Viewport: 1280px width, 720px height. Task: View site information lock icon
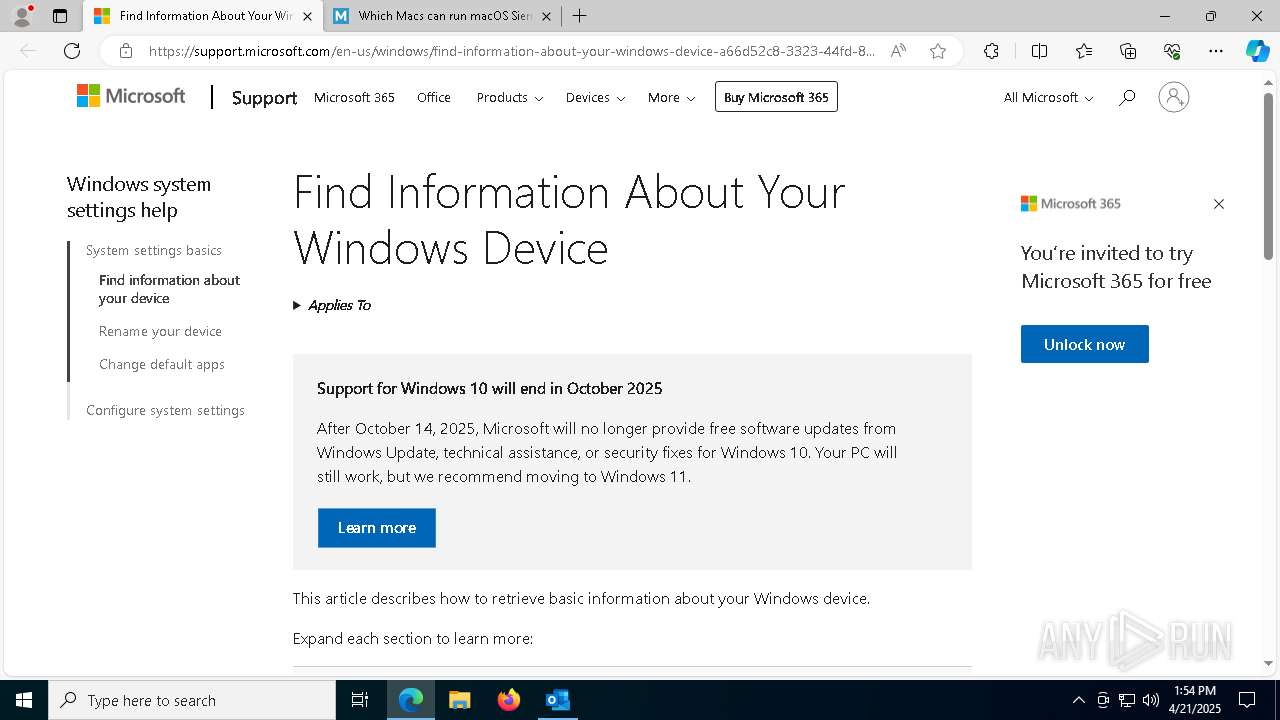[x=126, y=51]
